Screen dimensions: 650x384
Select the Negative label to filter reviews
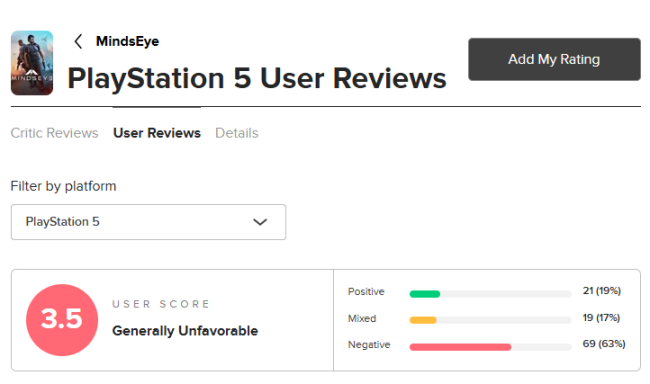[x=369, y=345]
